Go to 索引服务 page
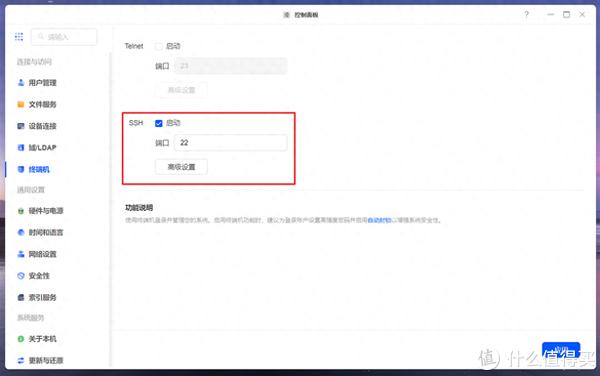Viewport: 600px width, 376px height. (37, 297)
